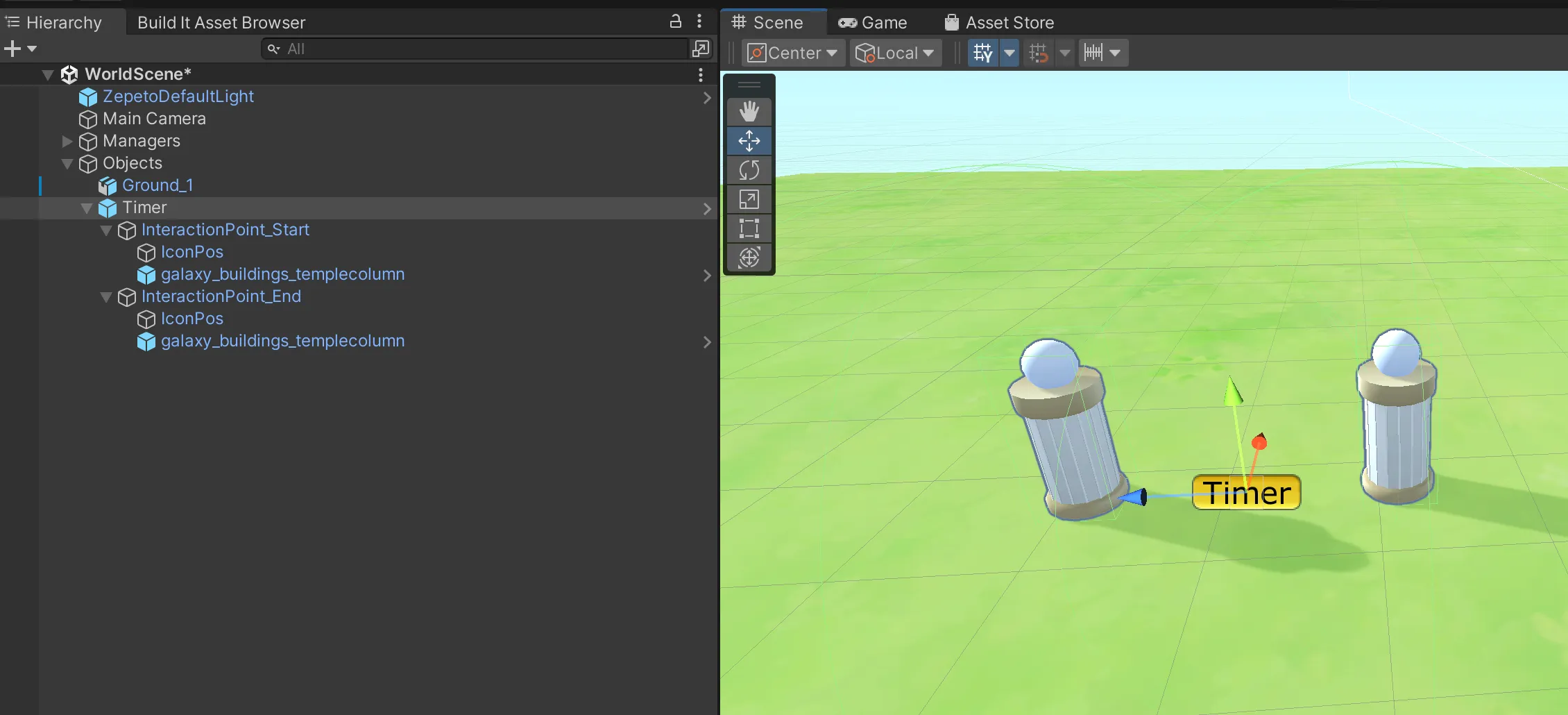This screenshot has height=715, width=1568.
Task: Open End templecolumn prefab via arrow
Action: pyautogui.click(x=707, y=342)
